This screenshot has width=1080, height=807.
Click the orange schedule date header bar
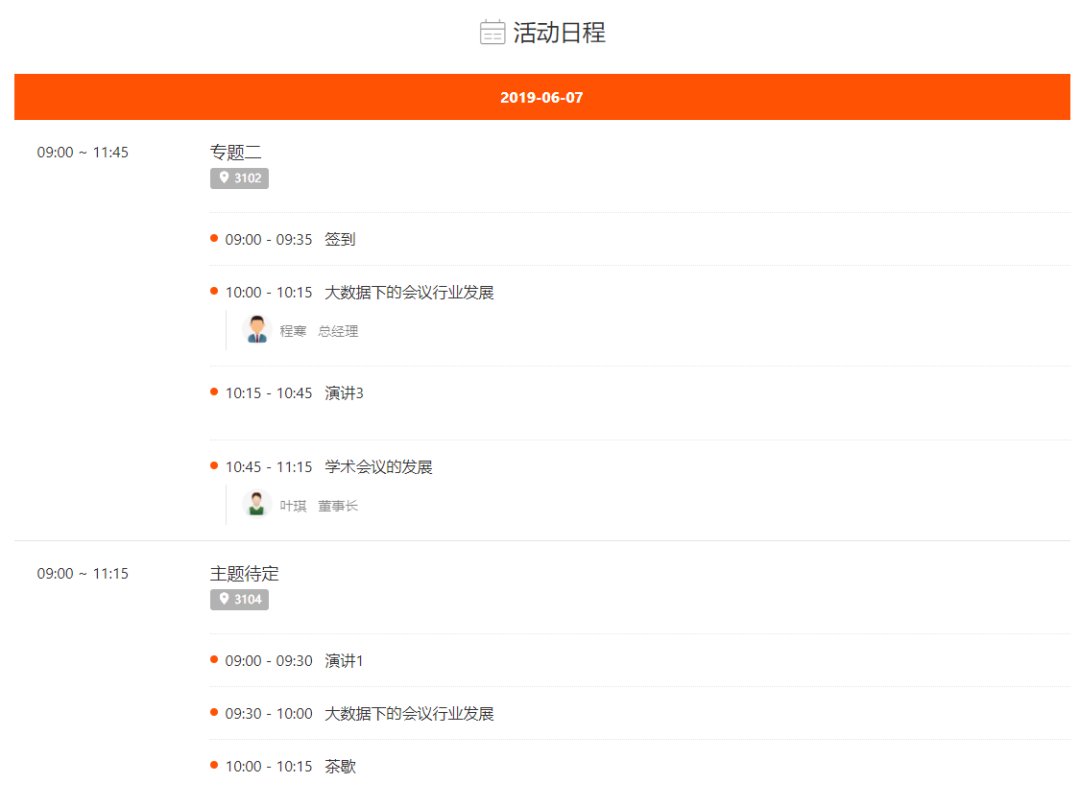[540, 97]
